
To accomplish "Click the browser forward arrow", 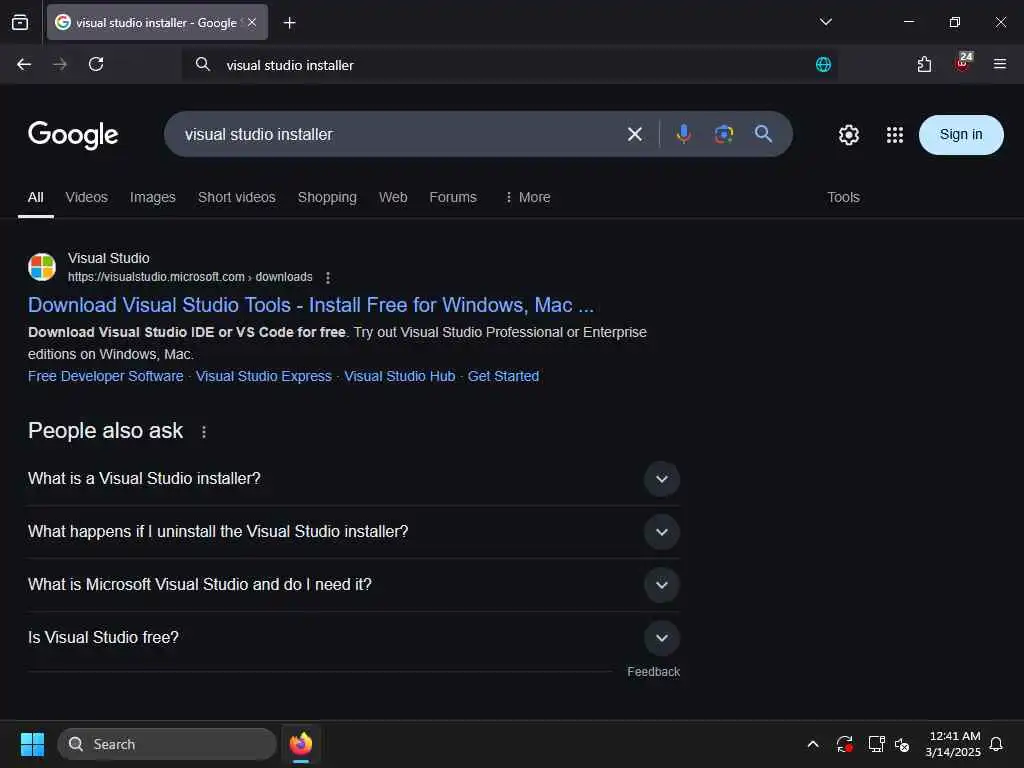I will pyautogui.click(x=59, y=64).
